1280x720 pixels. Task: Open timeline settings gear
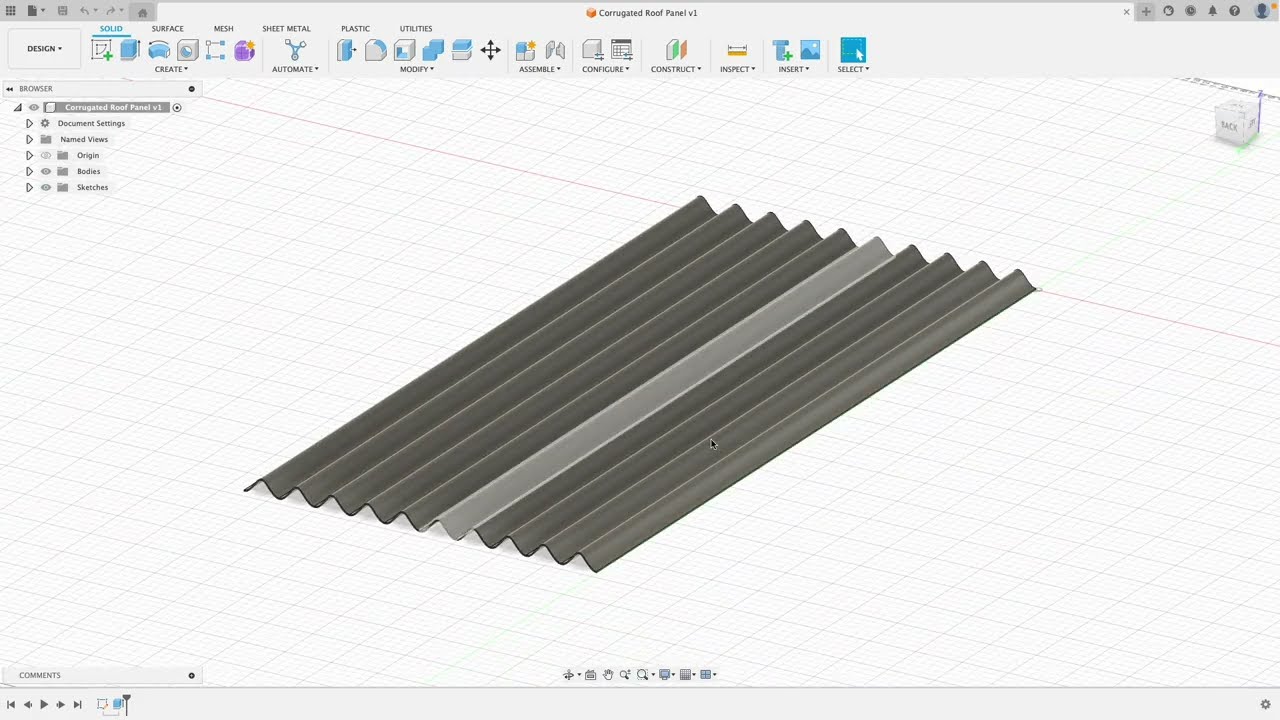click(x=1265, y=704)
